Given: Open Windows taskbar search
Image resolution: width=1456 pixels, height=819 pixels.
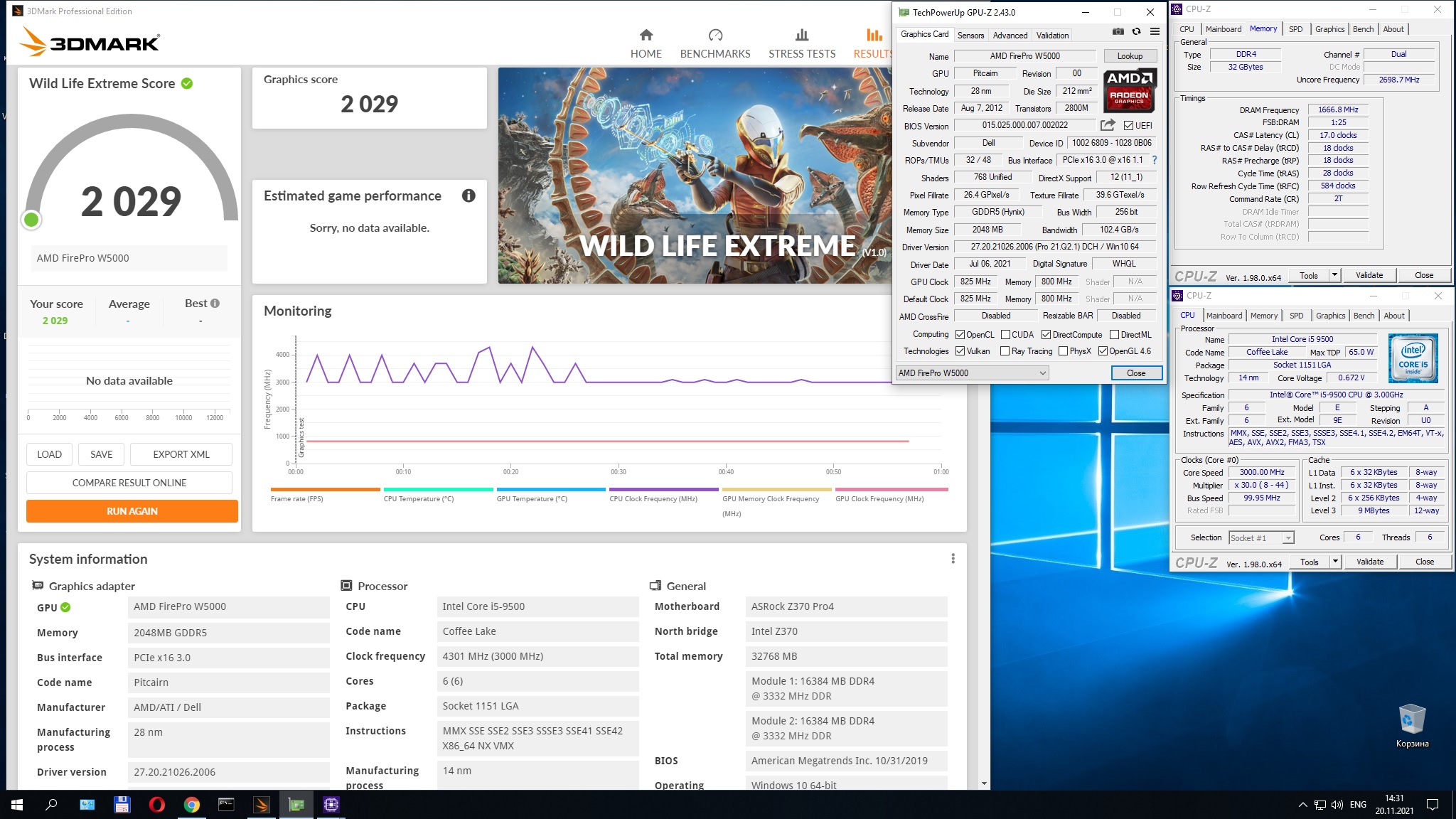Looking at the screenshot, I should pyautogui.click(x=51, y=805).
